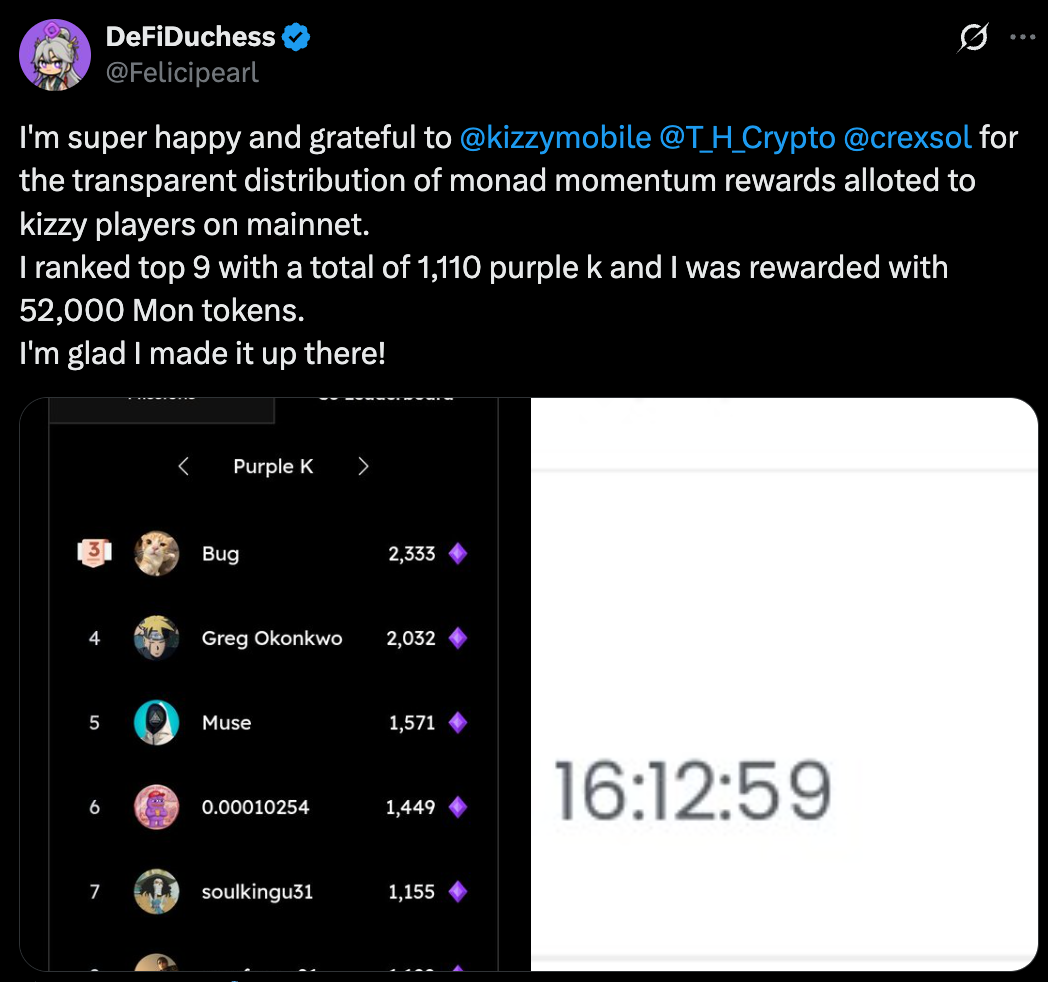Select Muse's masked avatar icon
Image resolution: width=1048 pixels, height=982 pixels.
[157, 722]
